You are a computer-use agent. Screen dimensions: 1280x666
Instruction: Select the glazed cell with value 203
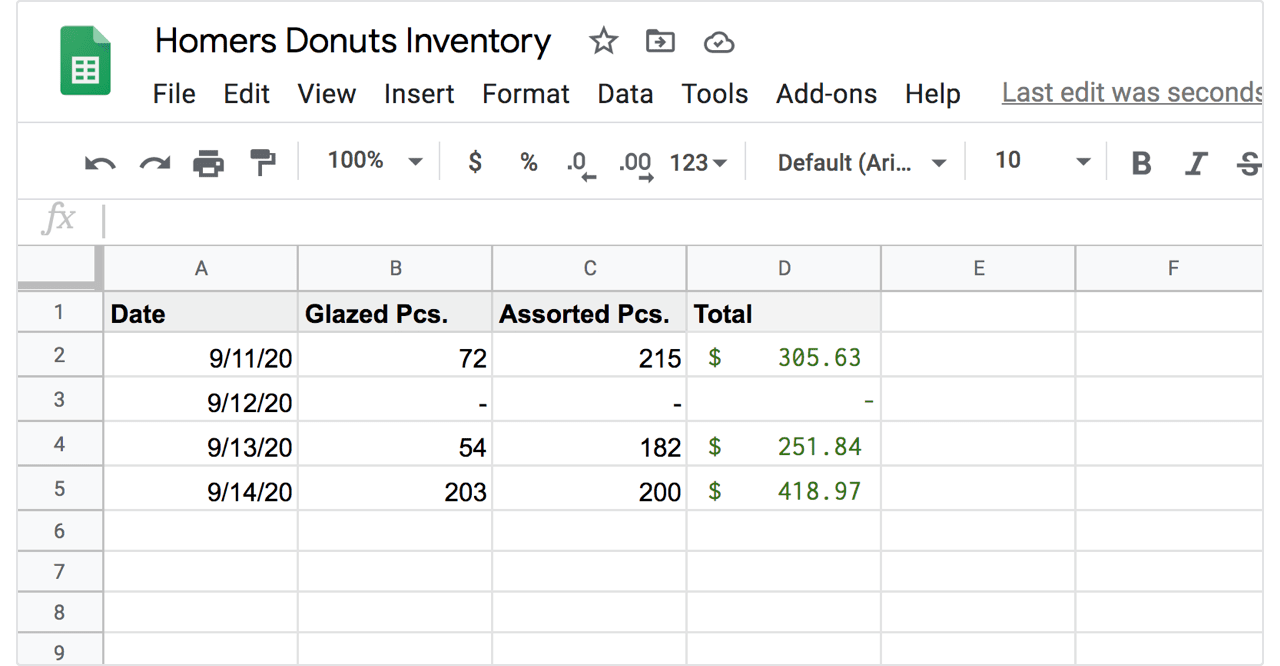click(395, 490)
